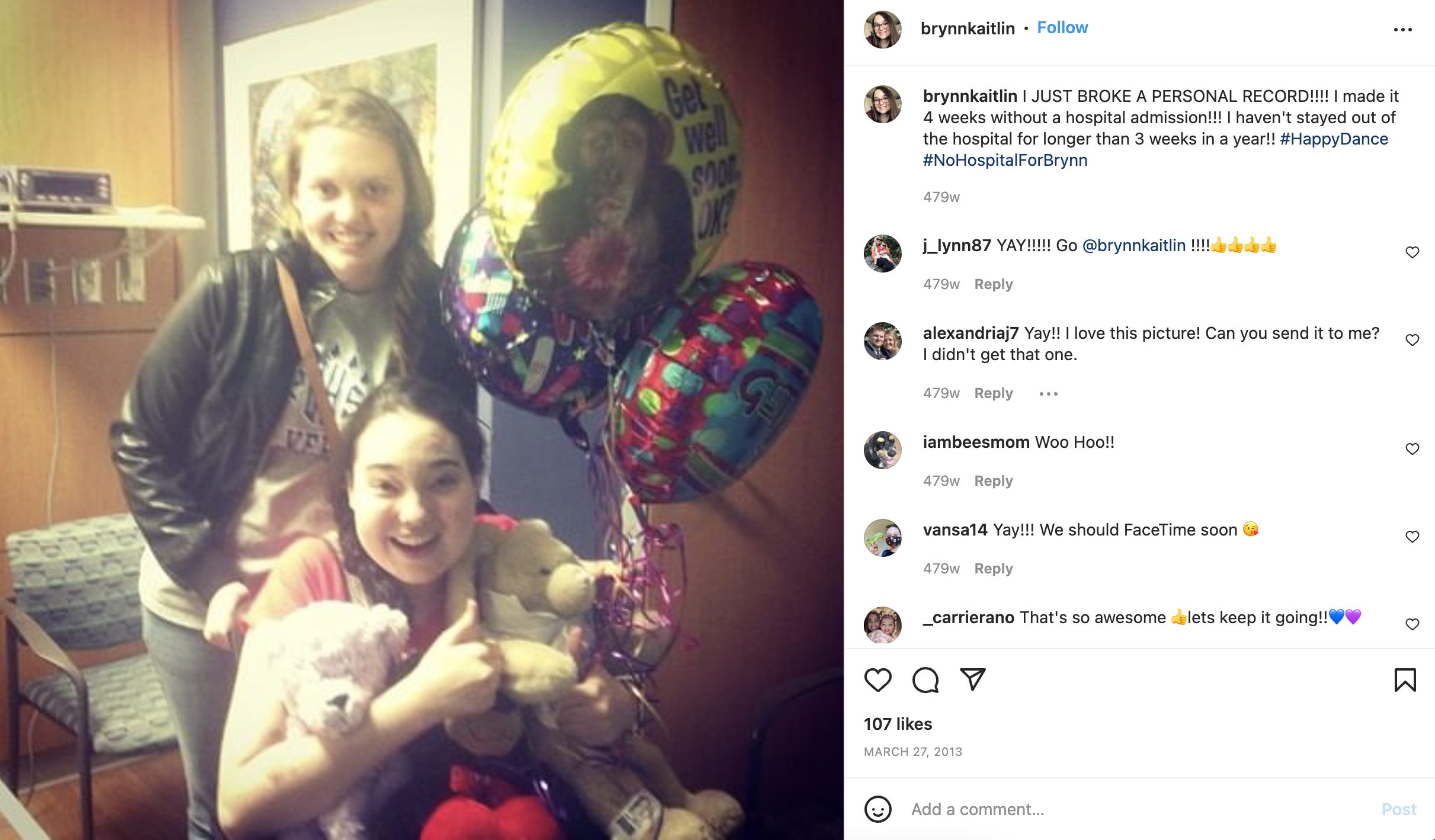Open iambeesmom's profile picture
Screen dimensions: 1435x840
coord(883,450)
